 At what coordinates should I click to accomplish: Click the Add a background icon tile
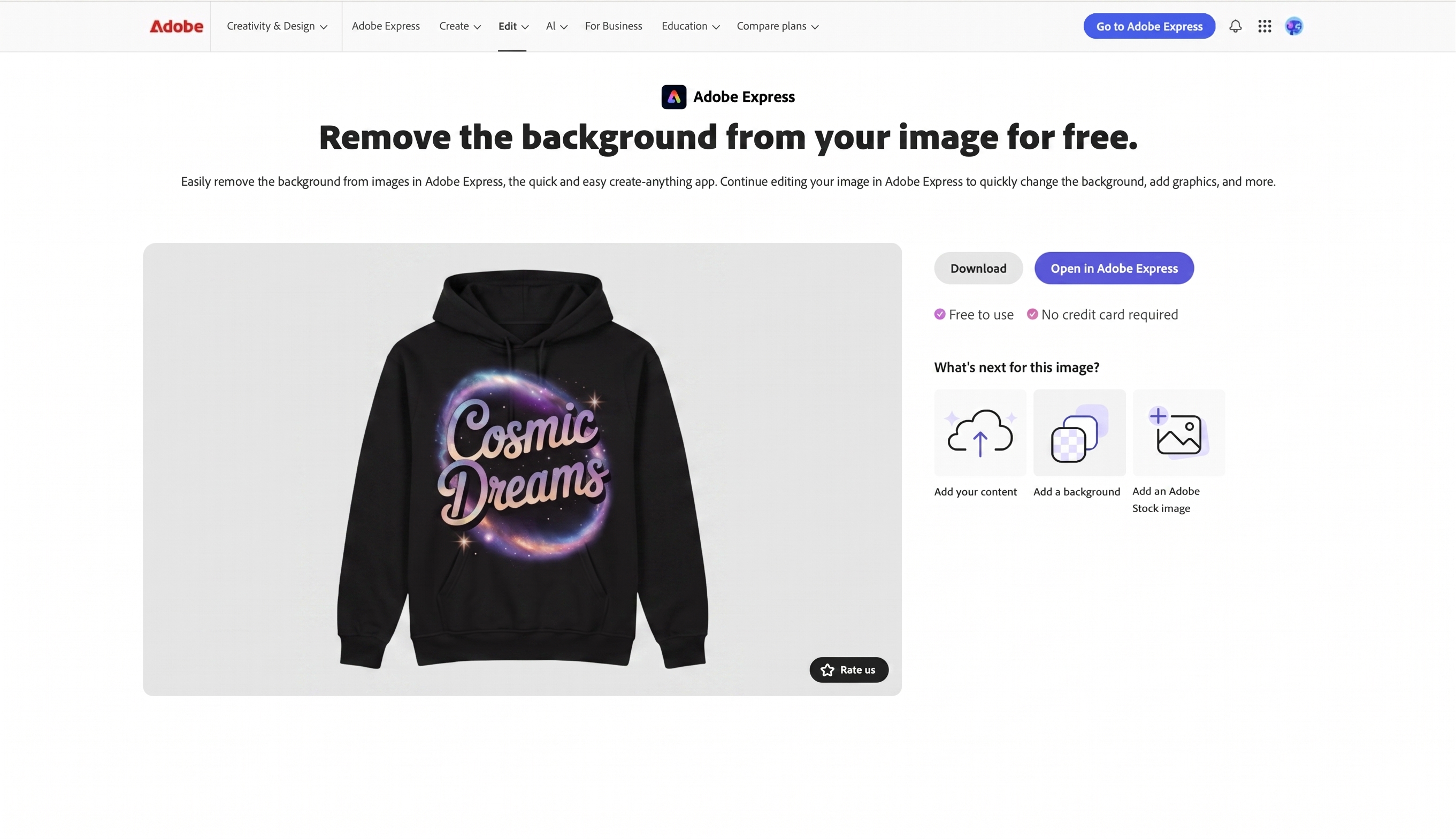[1079, 433]
